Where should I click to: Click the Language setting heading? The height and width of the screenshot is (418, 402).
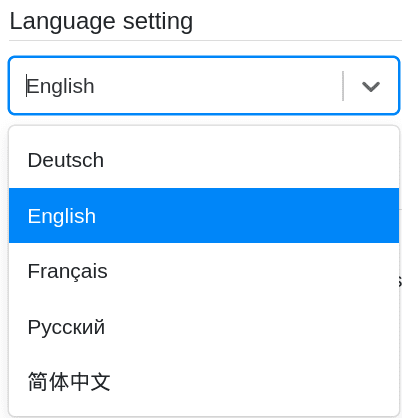coord(101,22)
